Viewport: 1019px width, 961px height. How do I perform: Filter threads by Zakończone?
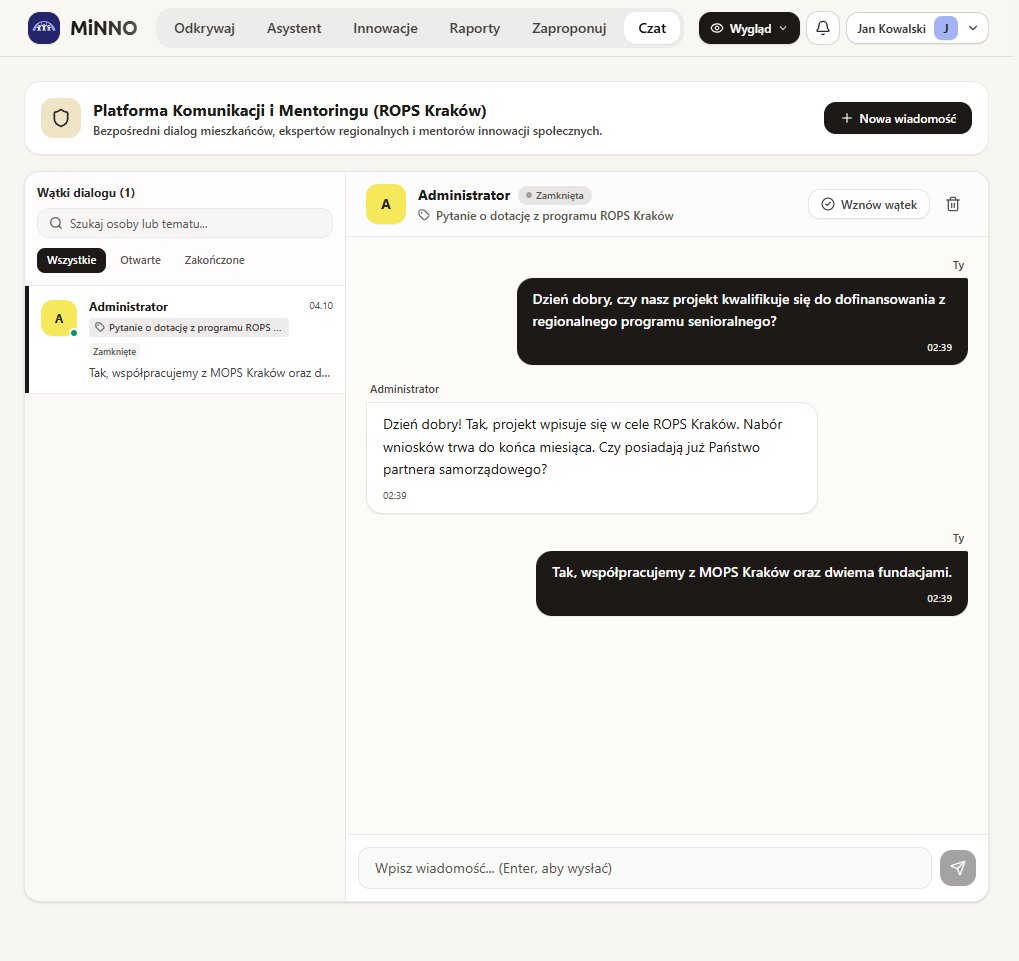click(214, 260)
